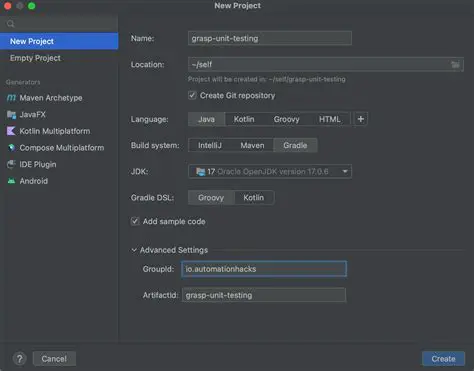Click into the GroupId field

pos(264,269)
